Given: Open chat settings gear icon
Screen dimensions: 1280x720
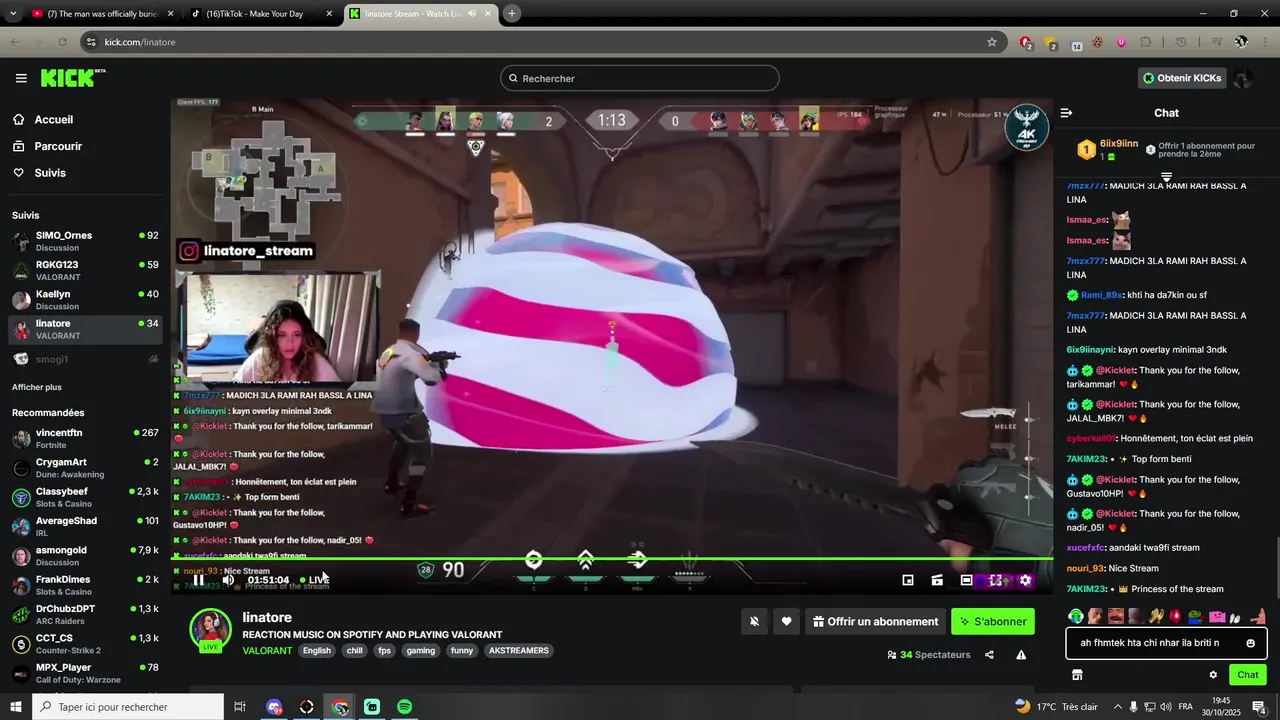Looking at the screenshot, I should point(1213,675).
